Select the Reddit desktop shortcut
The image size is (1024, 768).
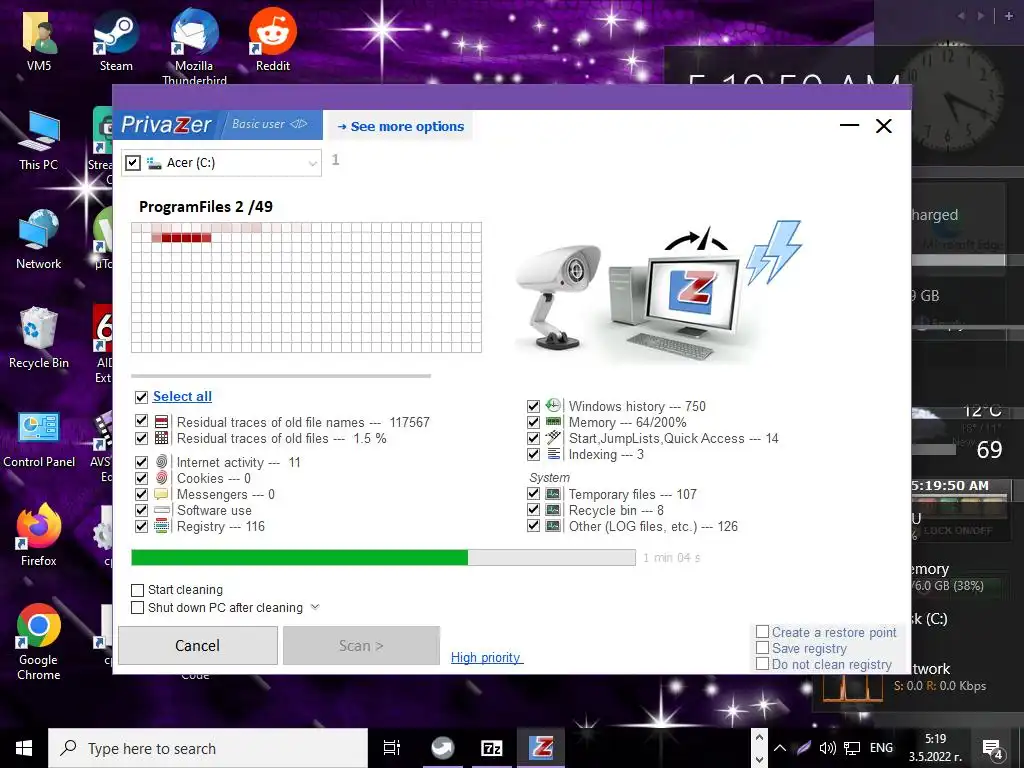pos(272,40)
